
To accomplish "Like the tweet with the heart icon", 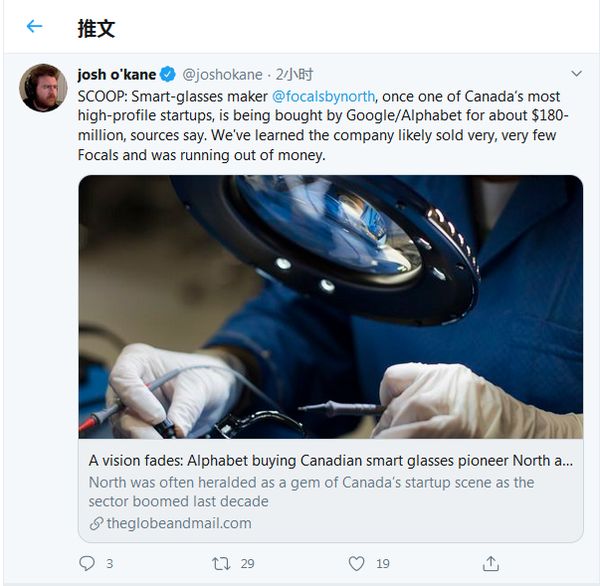I will pyautogui.click(x=356, y=564).
